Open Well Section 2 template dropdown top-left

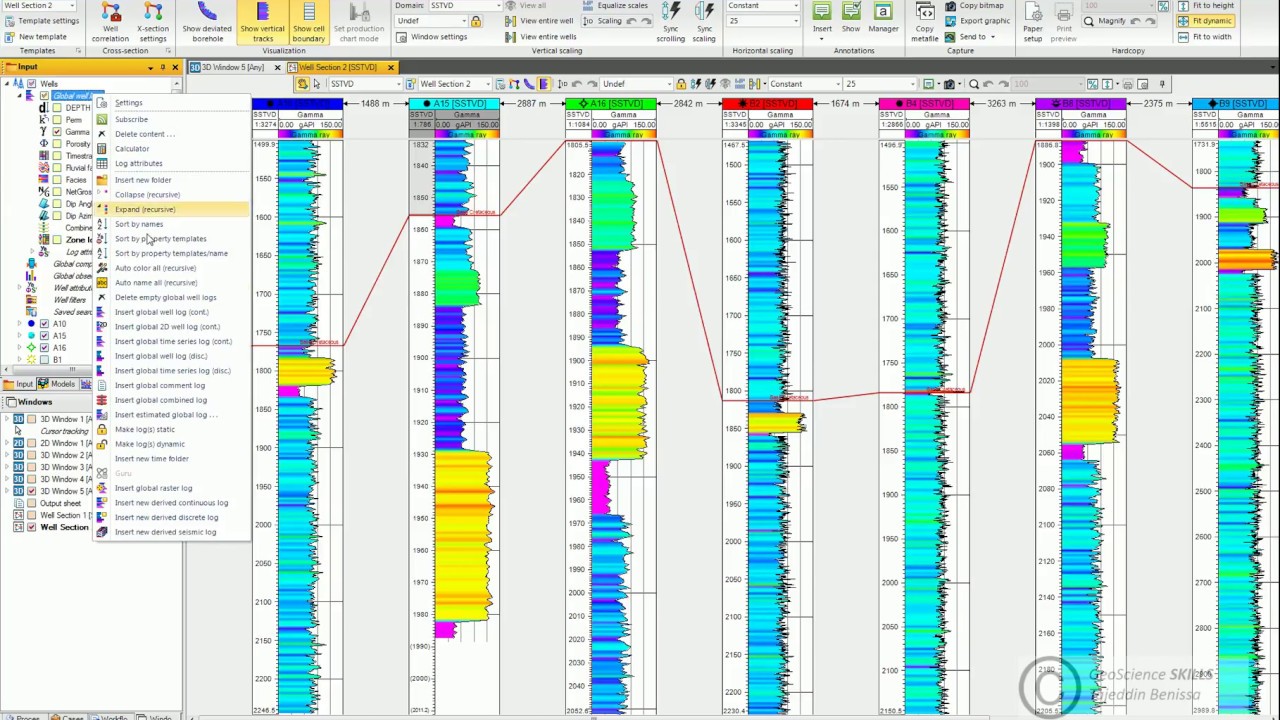(x=39, y=6)
